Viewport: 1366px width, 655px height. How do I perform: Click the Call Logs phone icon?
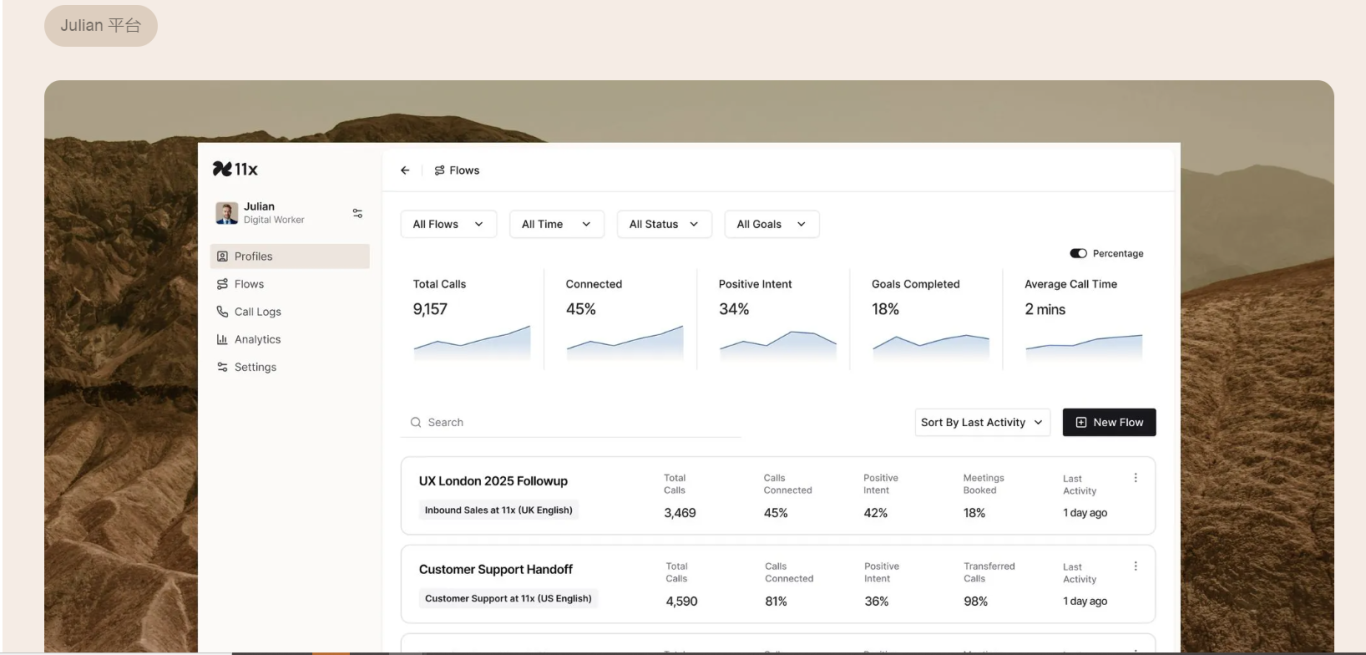(222, 312)
